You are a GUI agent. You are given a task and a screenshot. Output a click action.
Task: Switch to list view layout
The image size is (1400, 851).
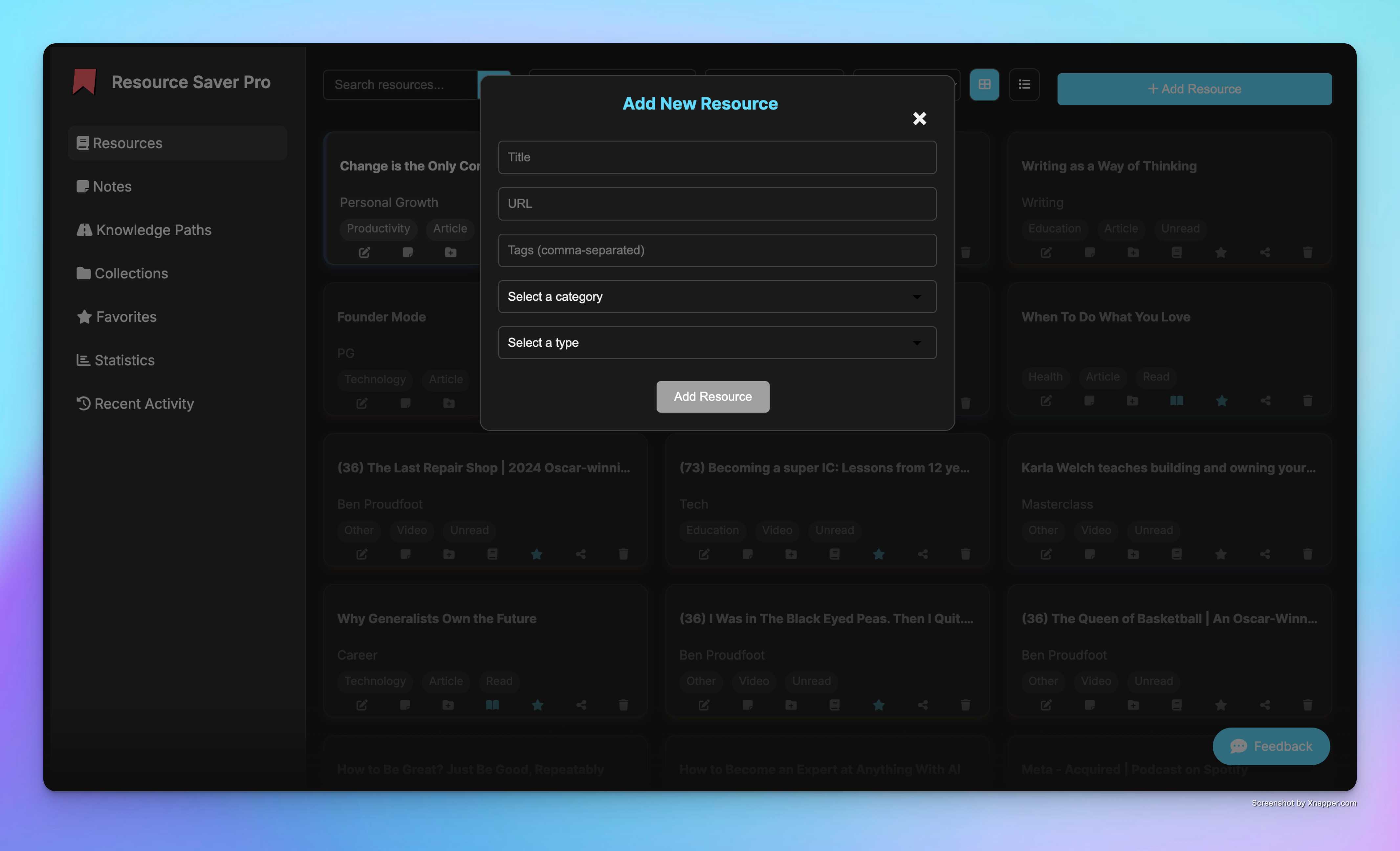click(1024, 85)
